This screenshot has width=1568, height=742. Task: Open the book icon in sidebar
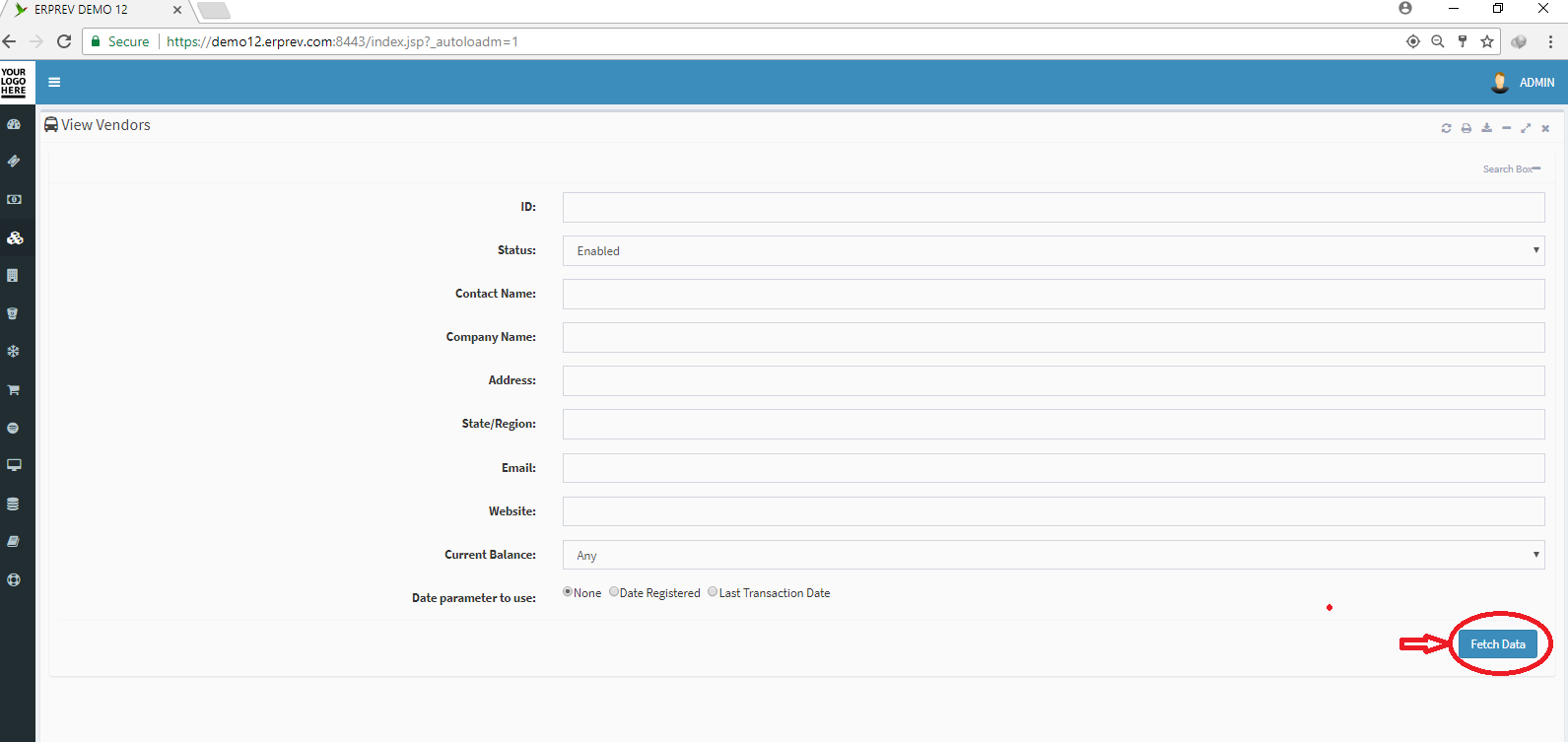click(14, 541)
